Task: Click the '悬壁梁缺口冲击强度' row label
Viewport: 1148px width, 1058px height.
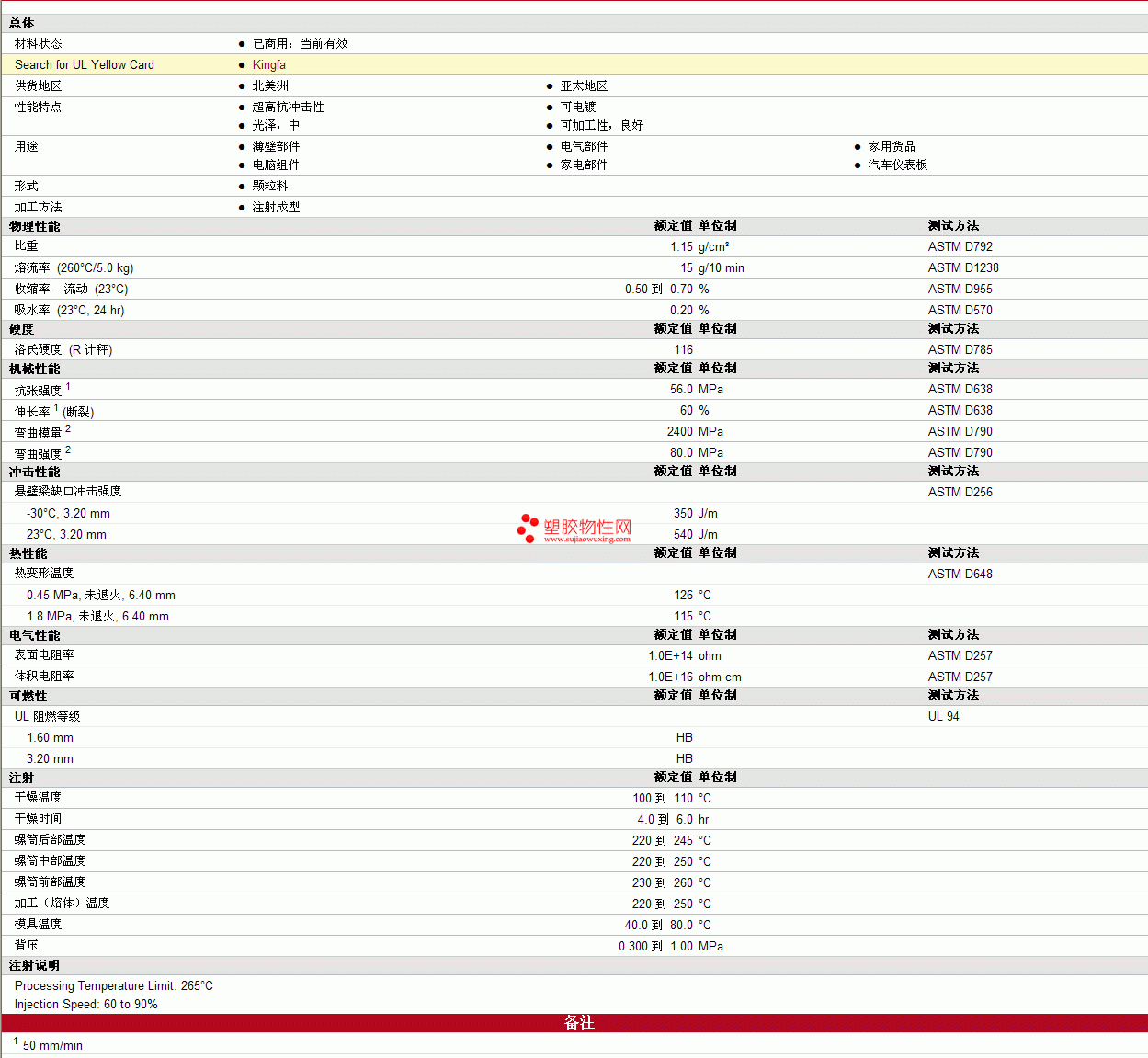Action: click(68, 492)
